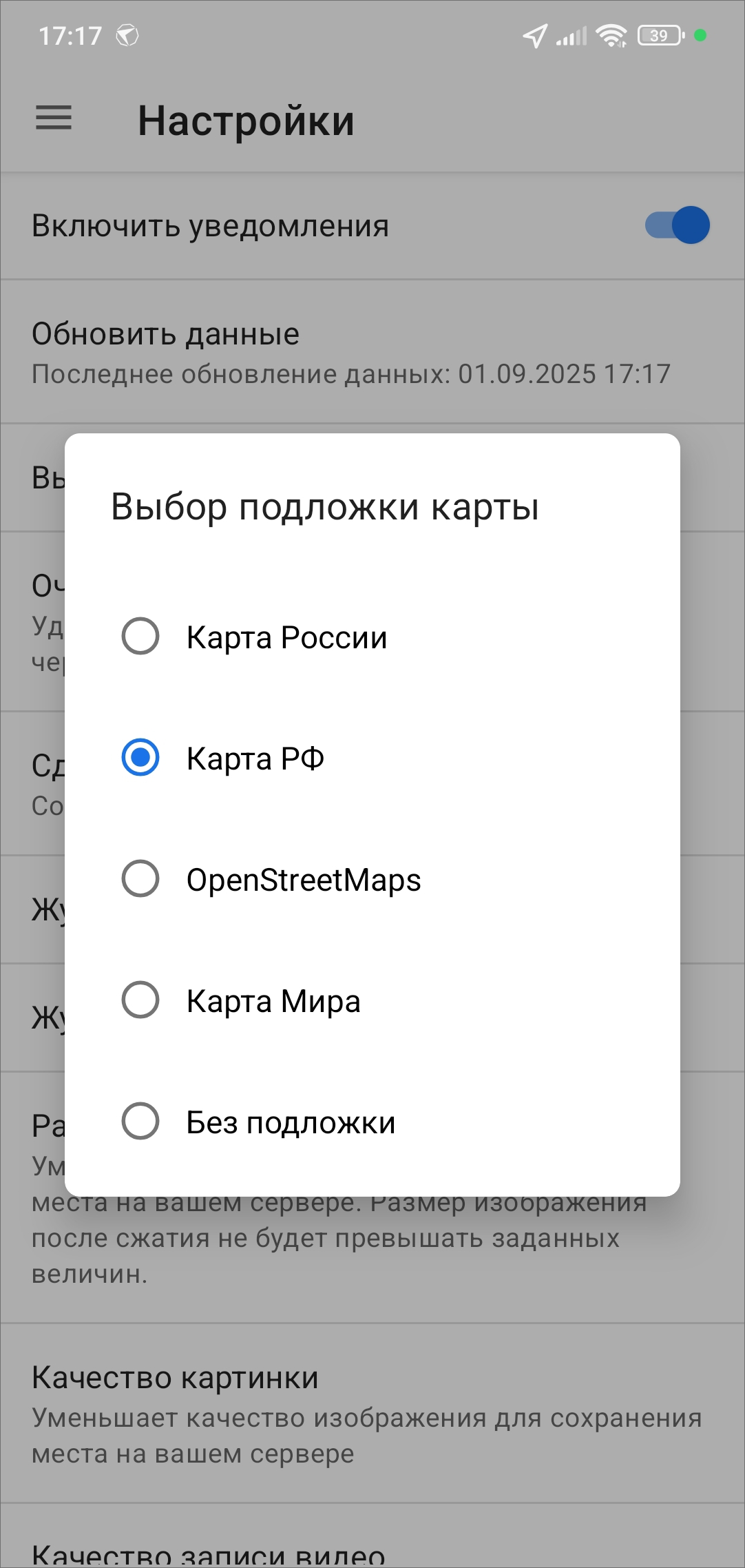Tap the Настройки page title
The height and width of the screenshot is (1568, 745).
pos(246,121)
